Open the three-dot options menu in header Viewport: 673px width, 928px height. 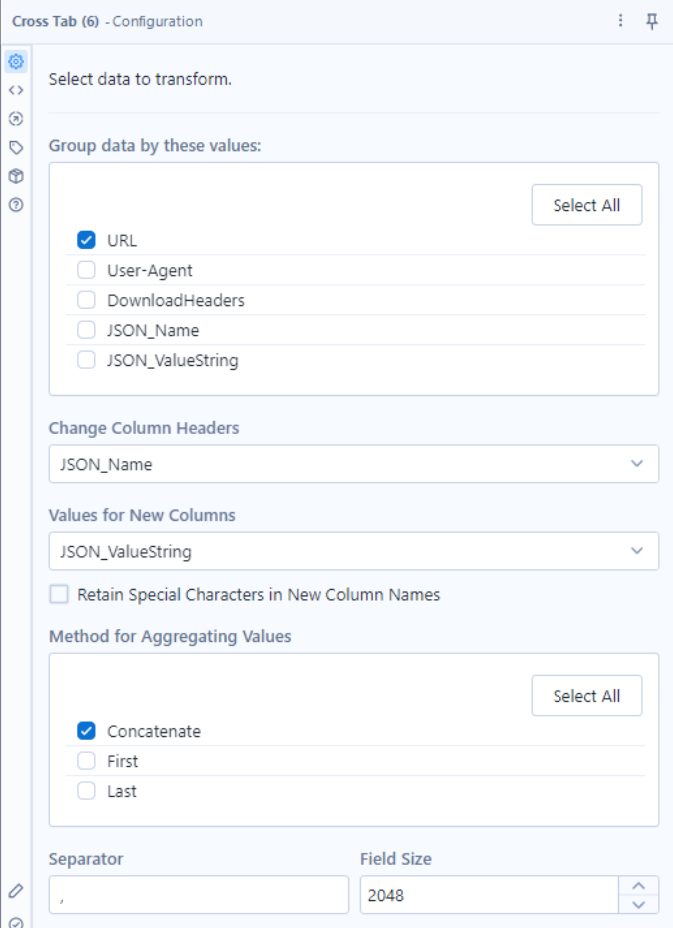click(621, 21)
